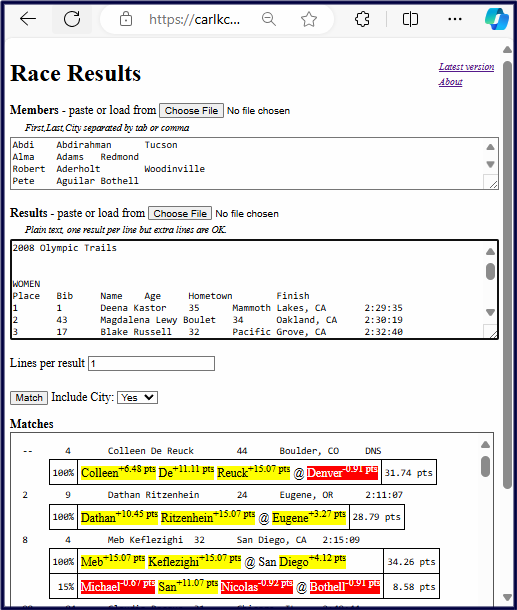Open the zoom magnifier in the address bar
The width and height of the screenshot is (517, 610).
point(269,19)
